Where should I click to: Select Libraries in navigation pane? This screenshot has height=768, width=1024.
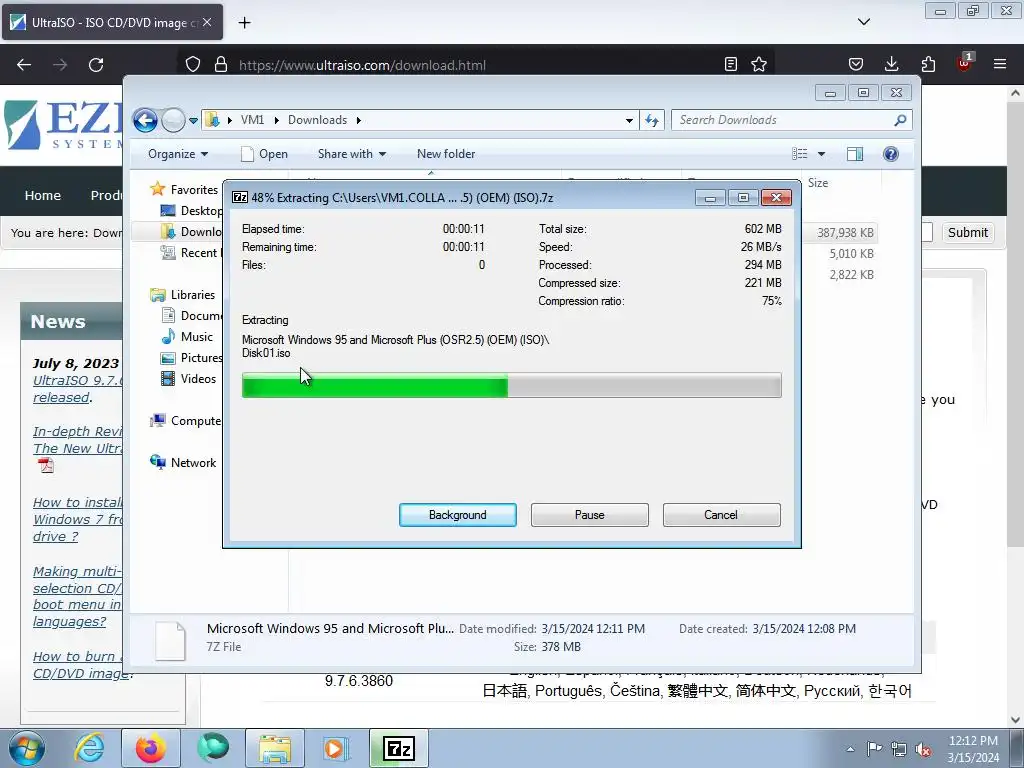click(x=183, y=295)
